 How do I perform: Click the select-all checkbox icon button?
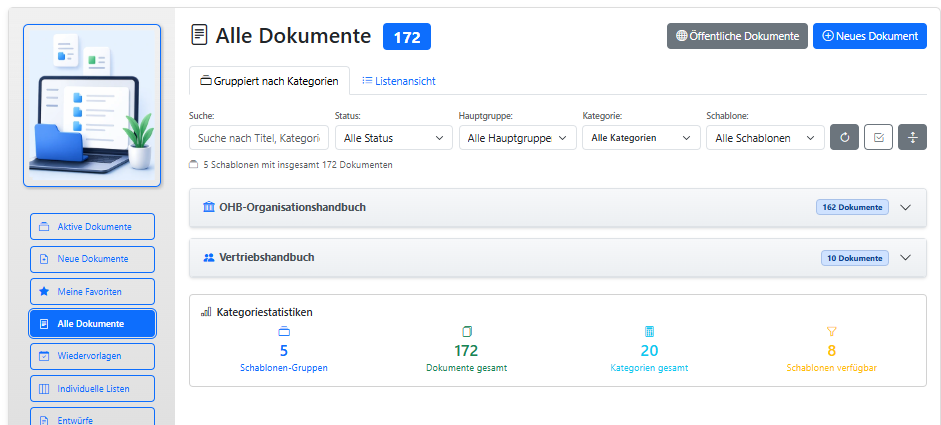(x=879, y=137)
